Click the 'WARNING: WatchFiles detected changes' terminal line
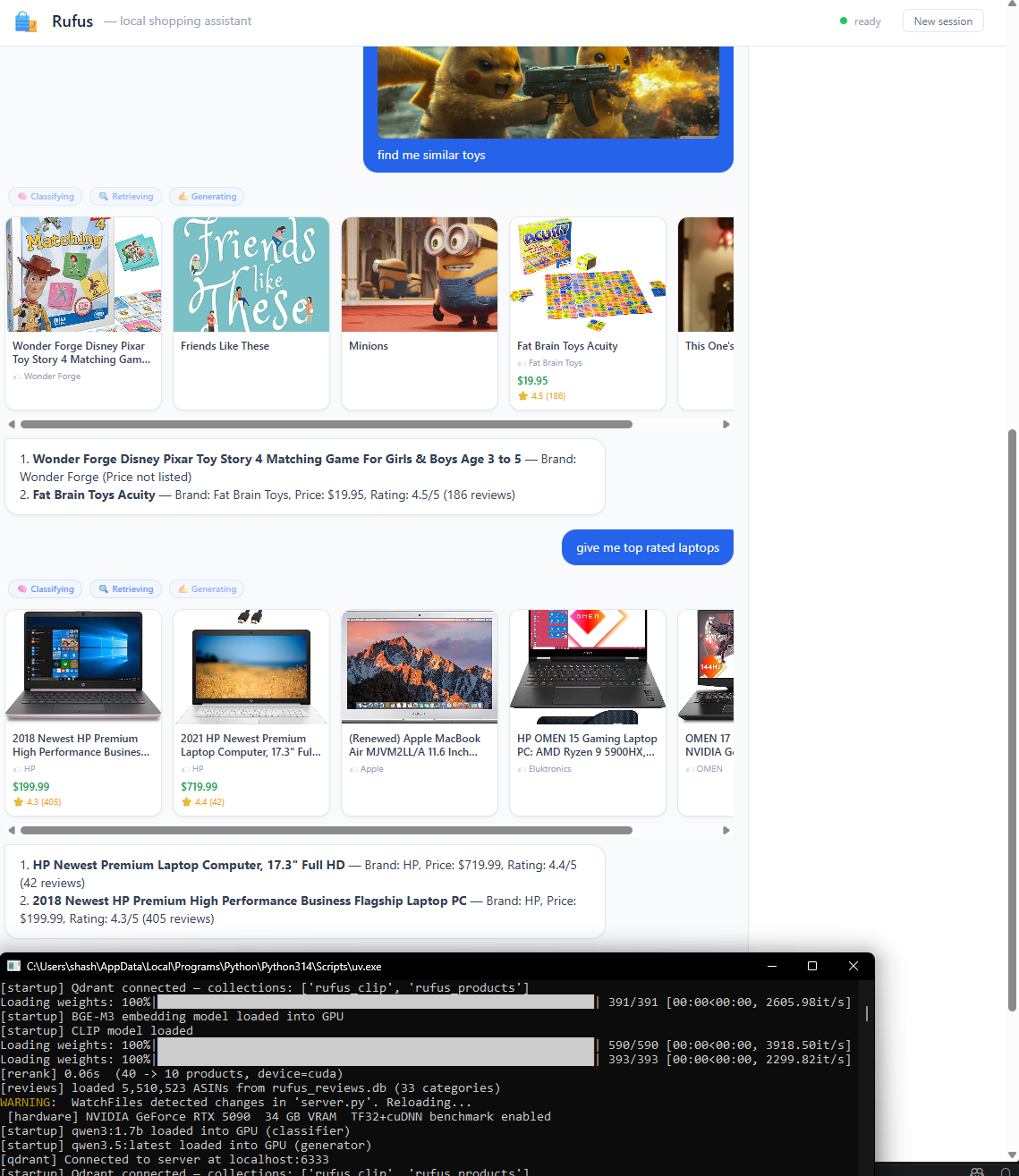The width and height of the screenshot is (1019, 1176). point(236,1103)
